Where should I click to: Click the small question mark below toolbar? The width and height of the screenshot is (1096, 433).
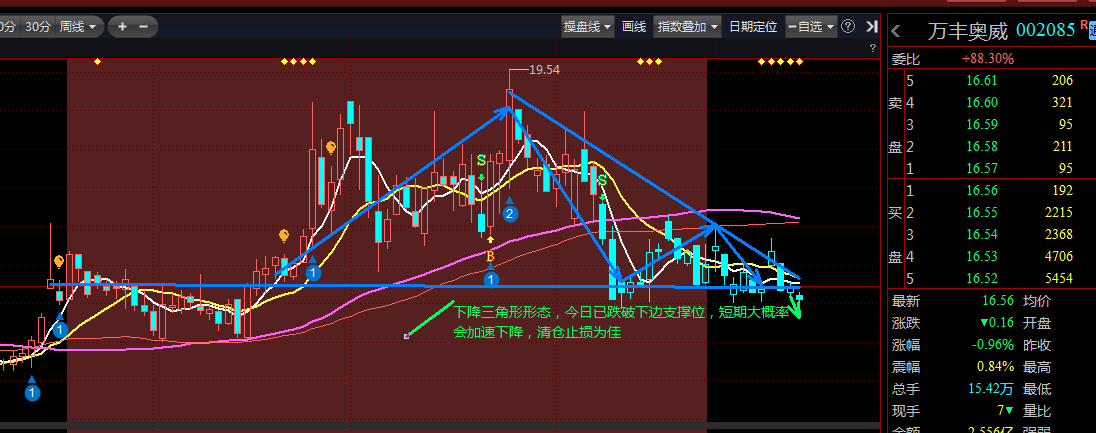coord(872,48)
